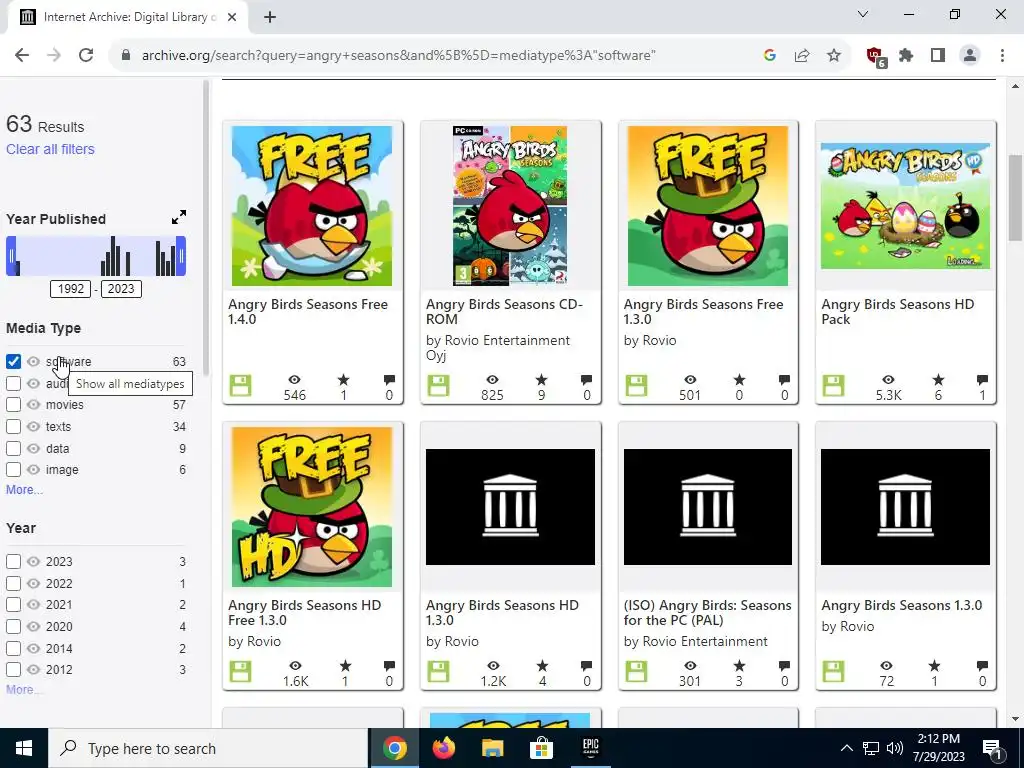Open the uBlock Origin extension icon

pyautogui.click(x=876, y=57)
